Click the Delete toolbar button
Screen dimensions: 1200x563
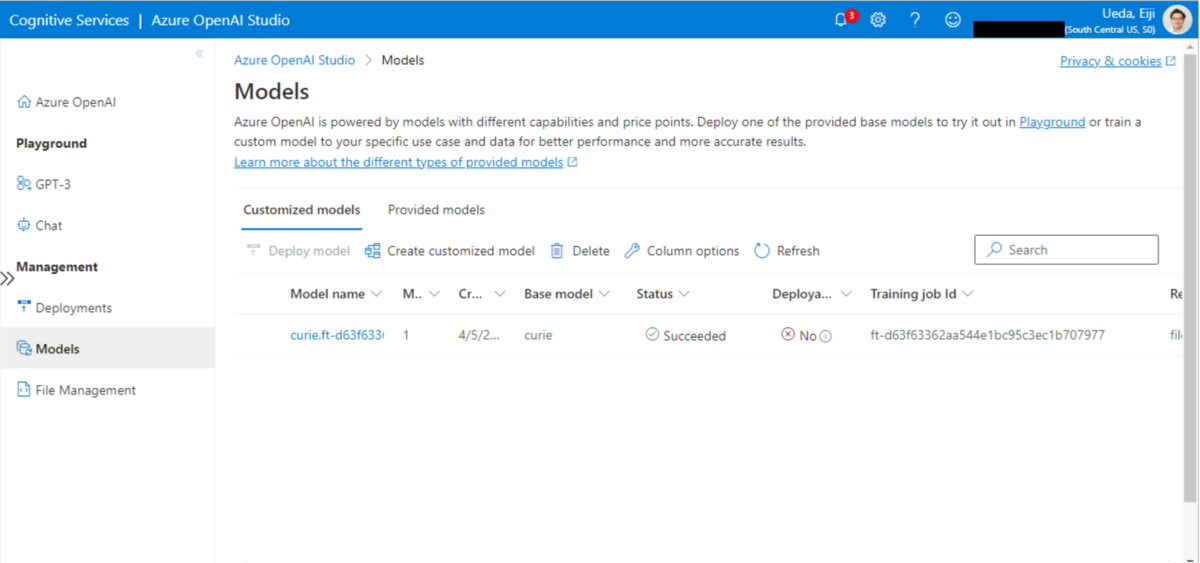click(x=579, y=251)
